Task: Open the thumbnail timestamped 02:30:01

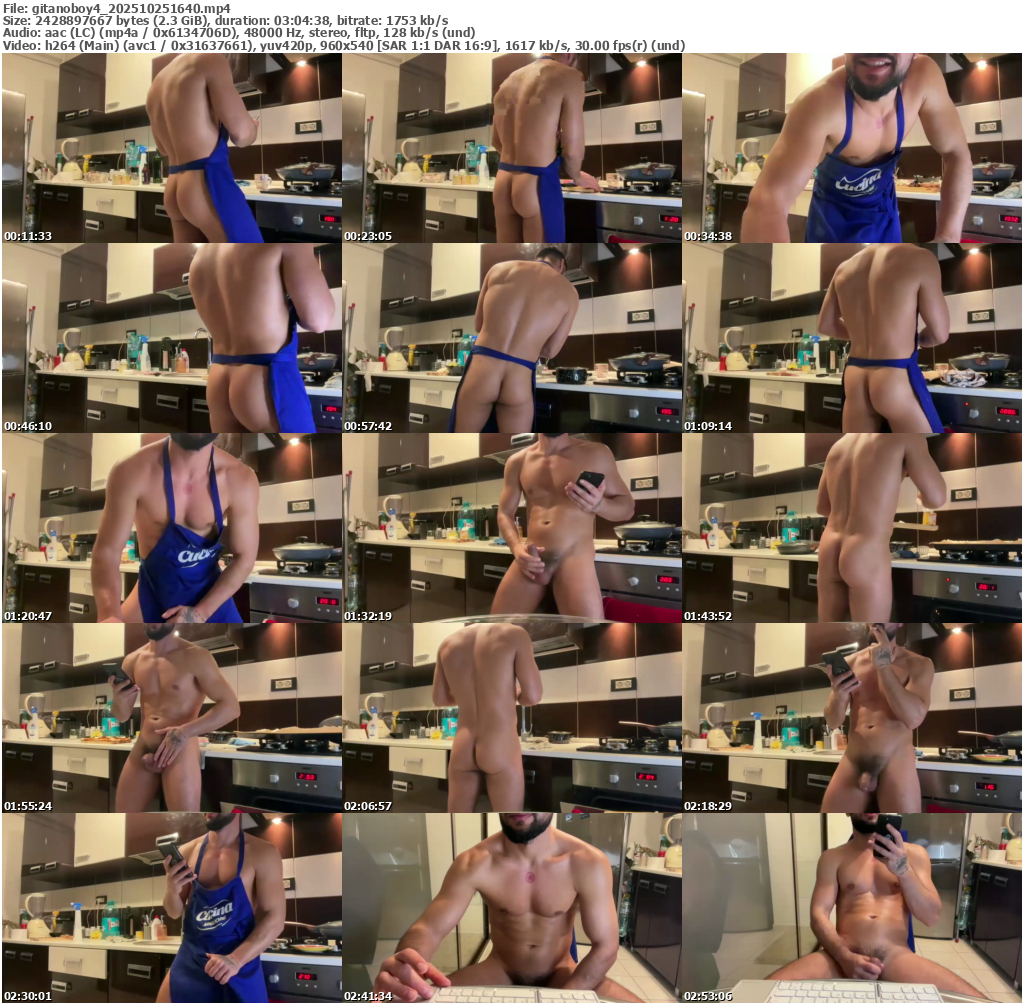Action: (172, 908)
